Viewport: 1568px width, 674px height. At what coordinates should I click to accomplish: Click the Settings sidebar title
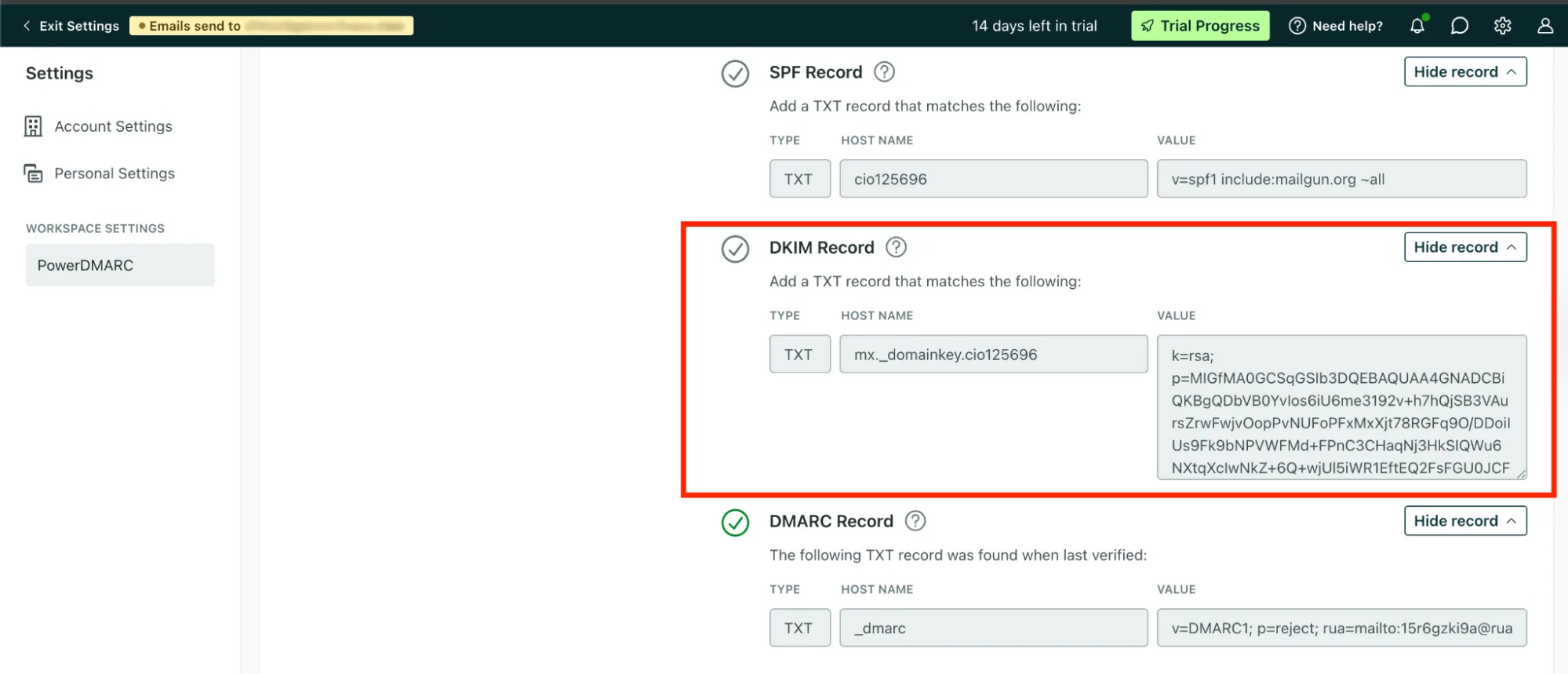point(60,73)
